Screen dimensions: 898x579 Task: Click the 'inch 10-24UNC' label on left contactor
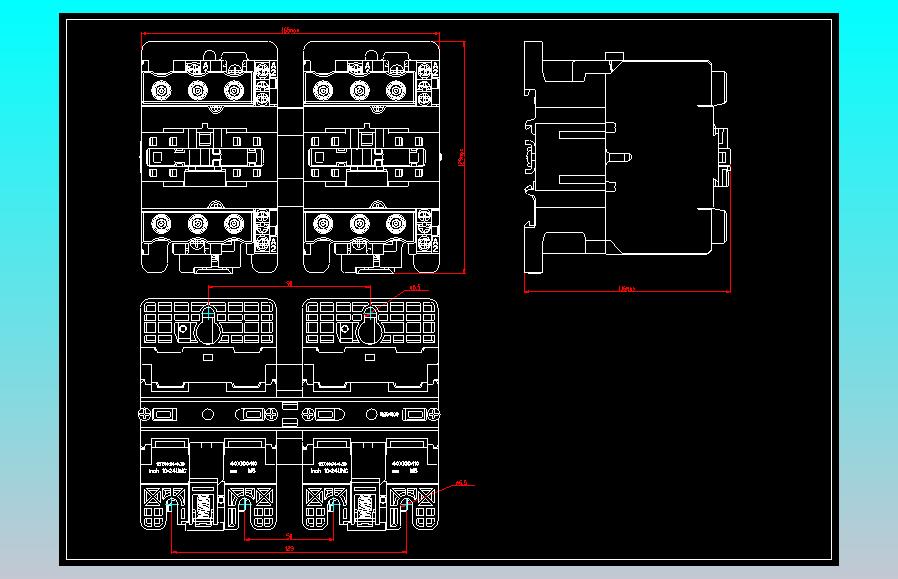coord(168,471)
